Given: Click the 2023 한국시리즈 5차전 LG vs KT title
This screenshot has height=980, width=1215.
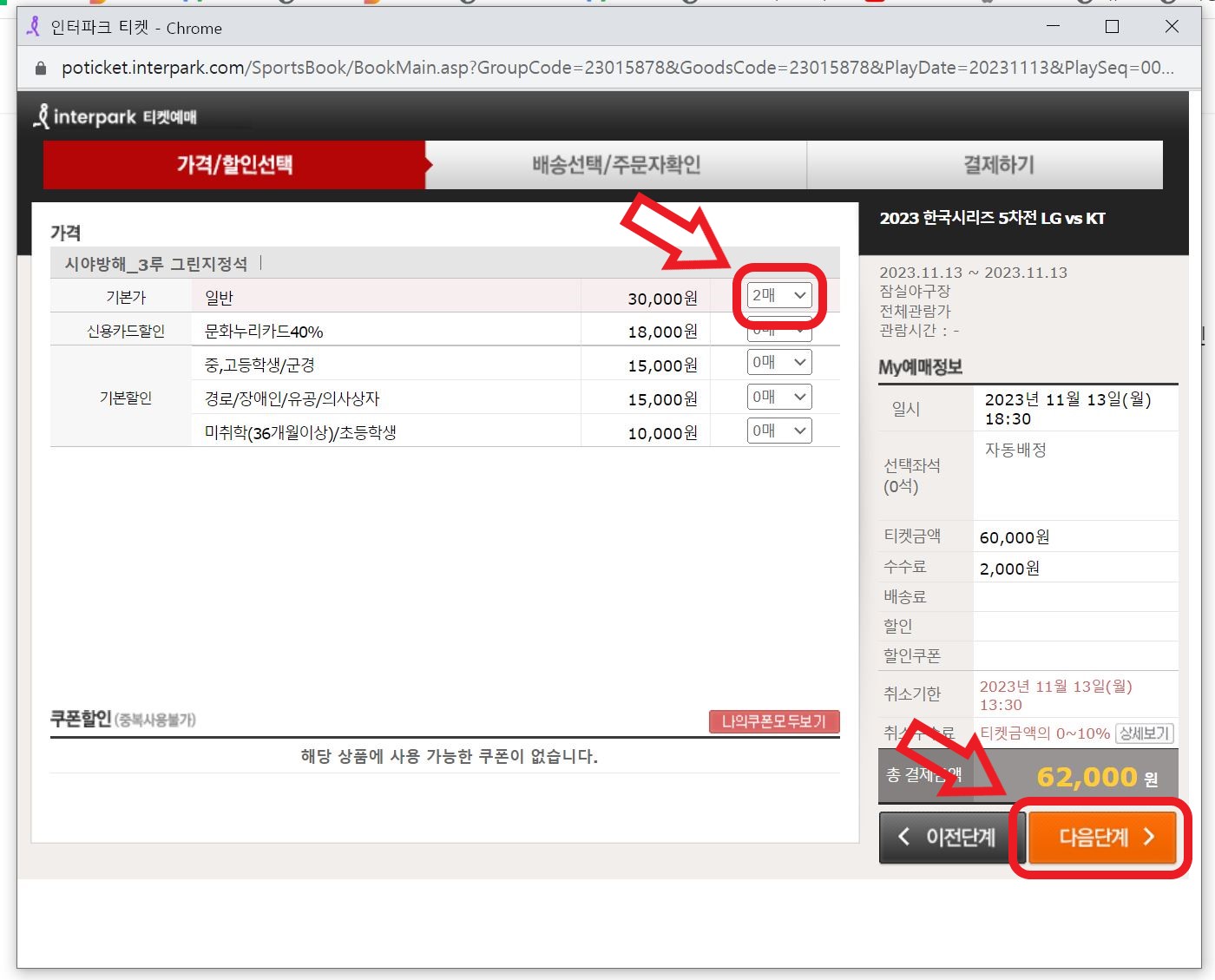Looking at the screenshot, I should point(992,218).
